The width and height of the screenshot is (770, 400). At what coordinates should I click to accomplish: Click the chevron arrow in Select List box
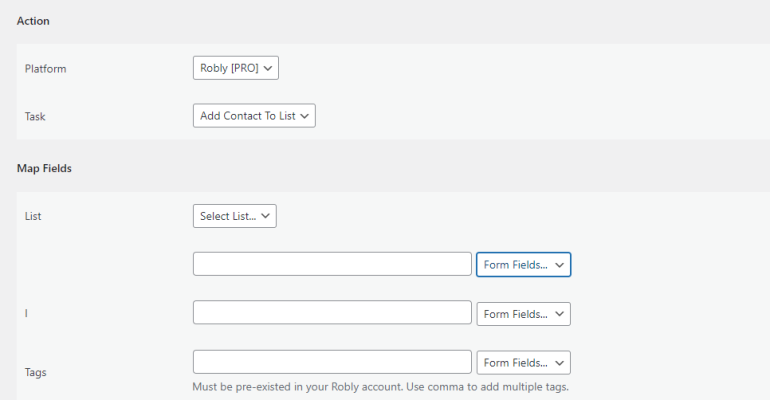click(x=266, y=216)
